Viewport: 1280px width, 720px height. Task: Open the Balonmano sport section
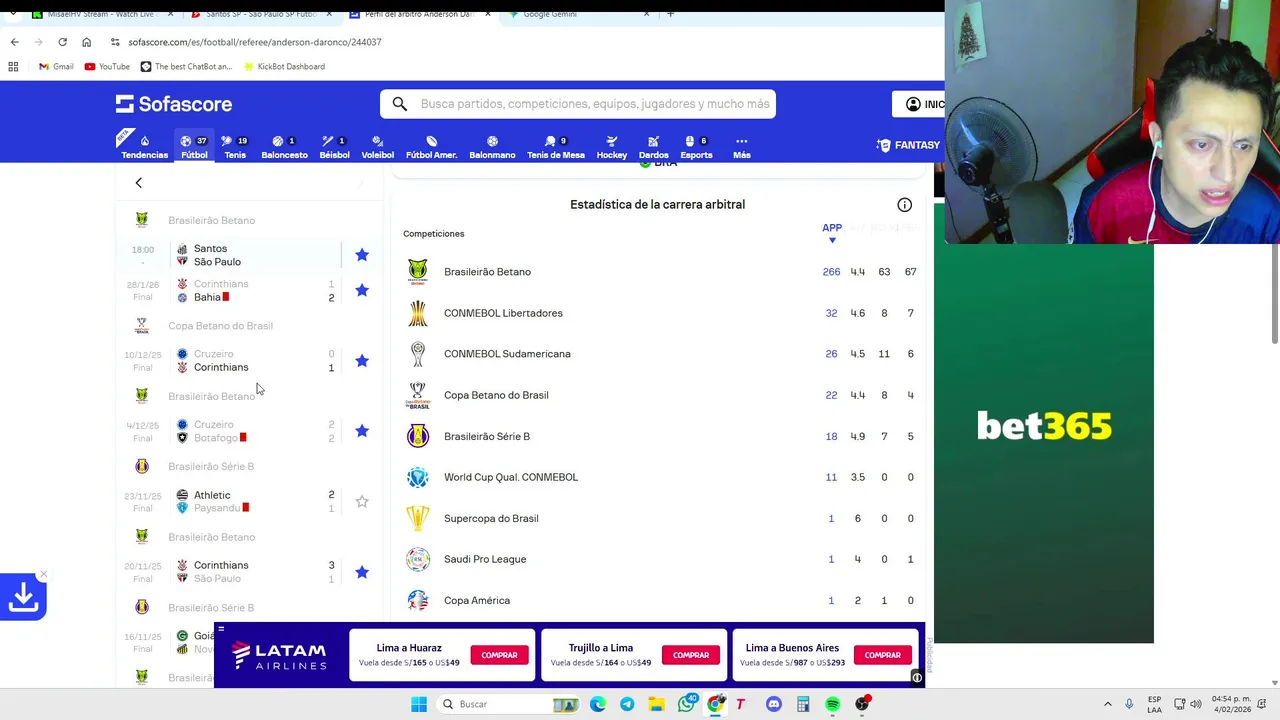pos(492,146)
